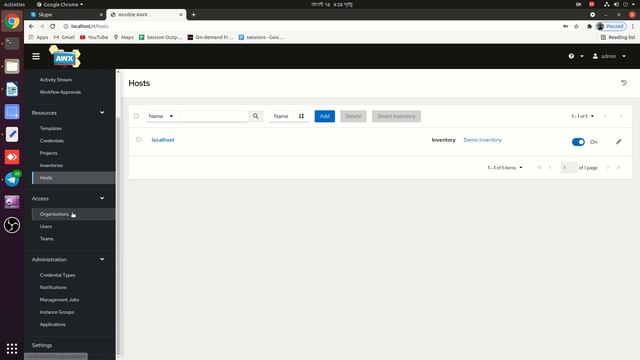Click the Smart Inventory button

(x=396, y=116)
